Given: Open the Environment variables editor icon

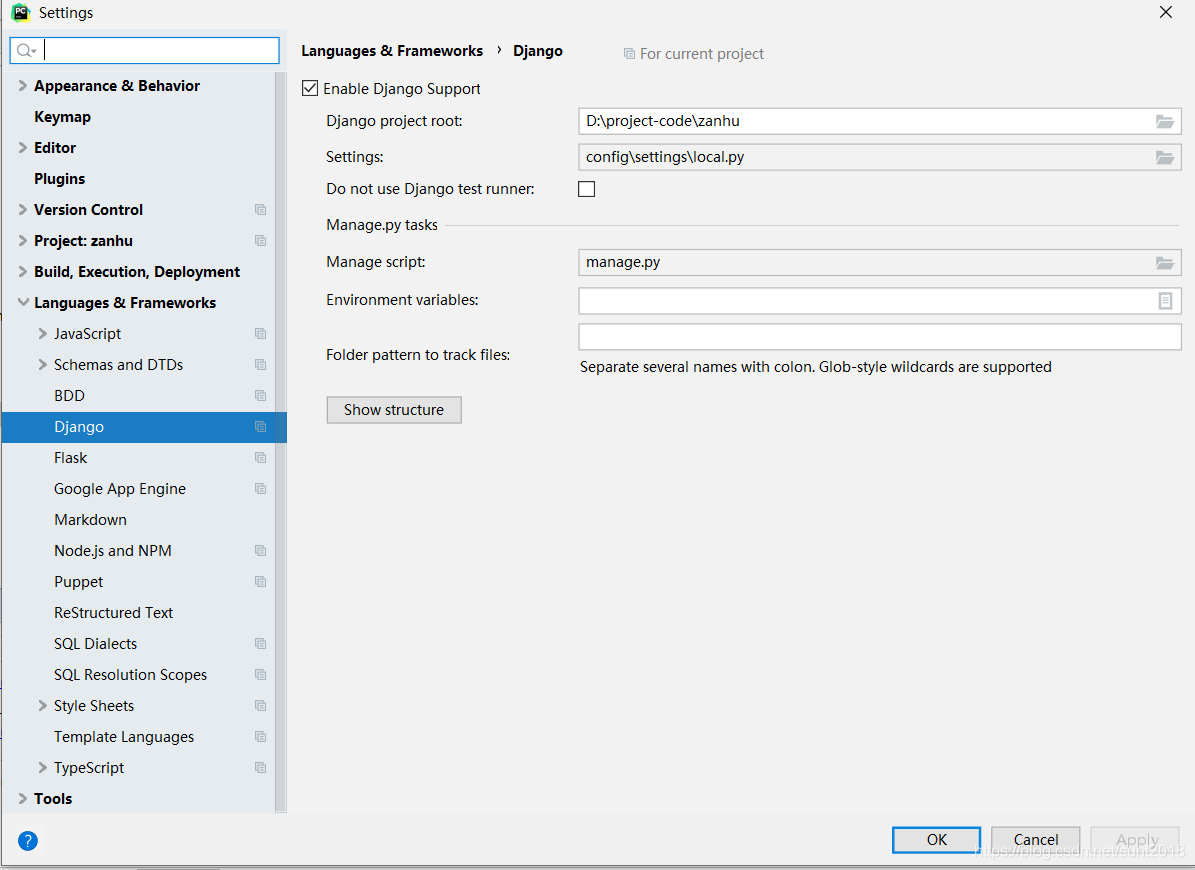Looking at the screenshot, I should 1165,301.
